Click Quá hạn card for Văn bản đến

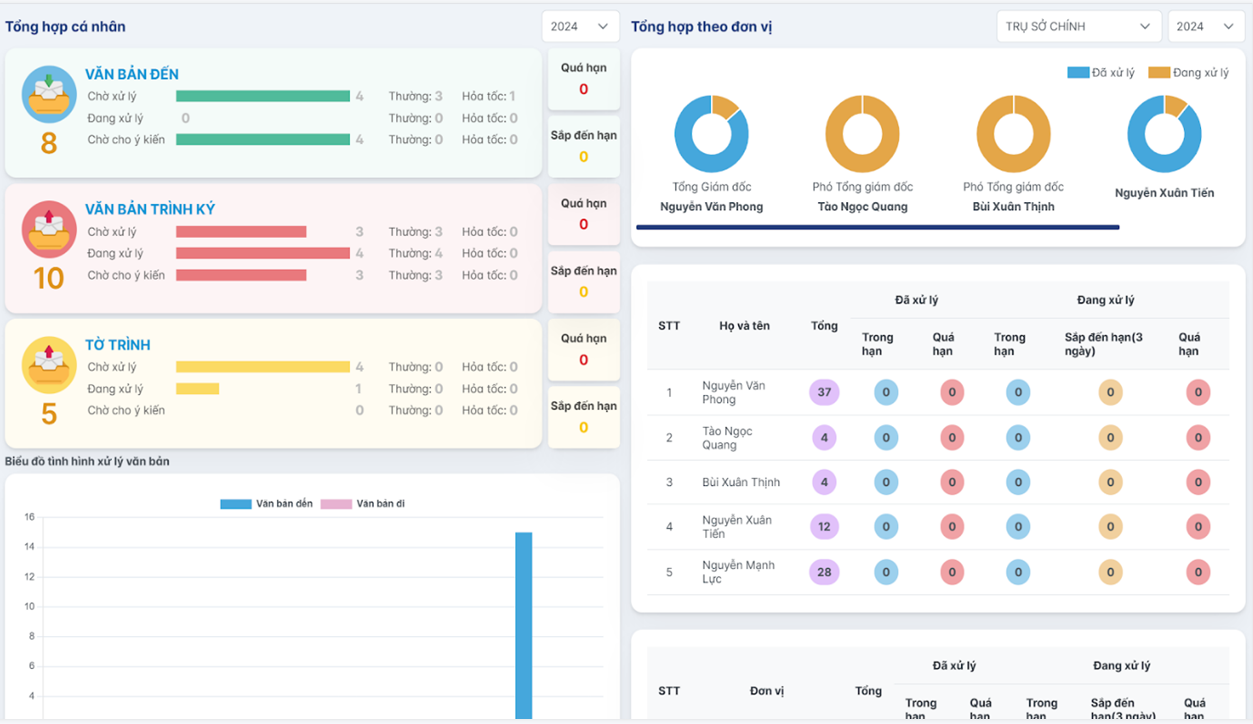584,80
